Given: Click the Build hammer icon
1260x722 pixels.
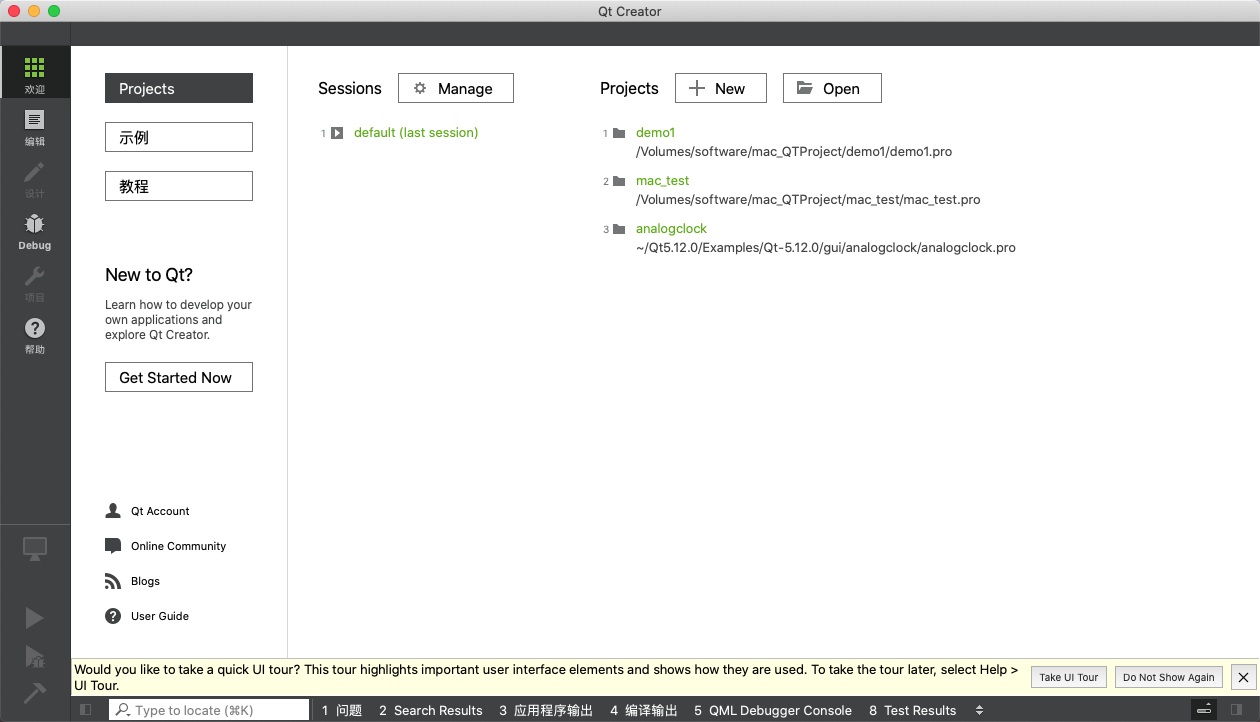Looking at the screenshot, I should pyautogui.click(x=35, y=693).
